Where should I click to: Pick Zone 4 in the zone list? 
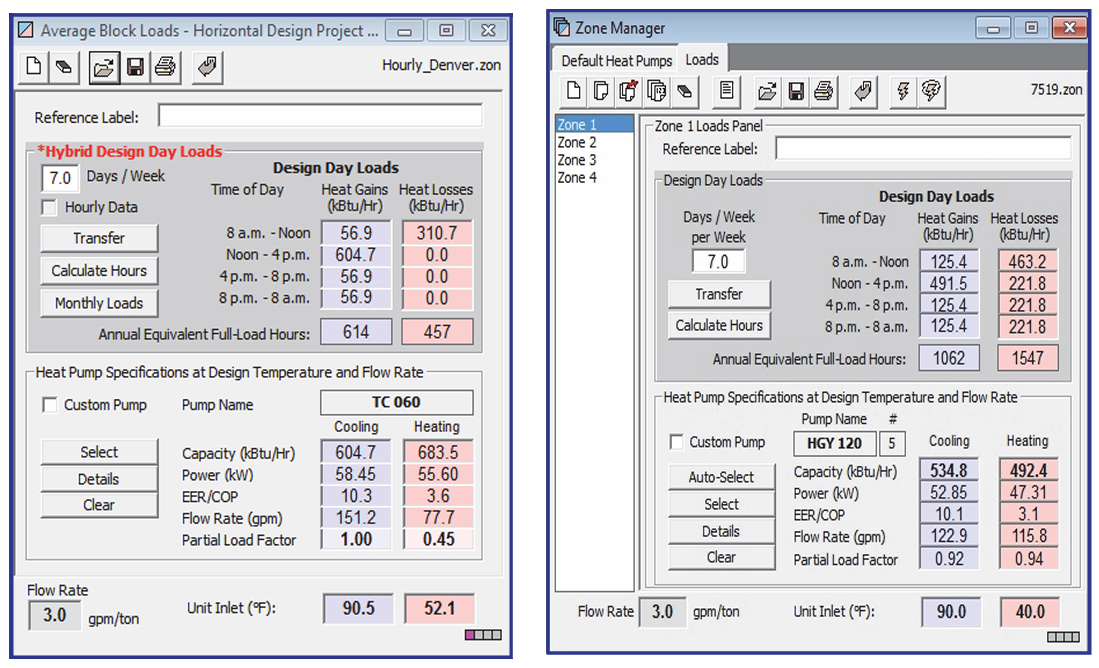click(594, 177)
